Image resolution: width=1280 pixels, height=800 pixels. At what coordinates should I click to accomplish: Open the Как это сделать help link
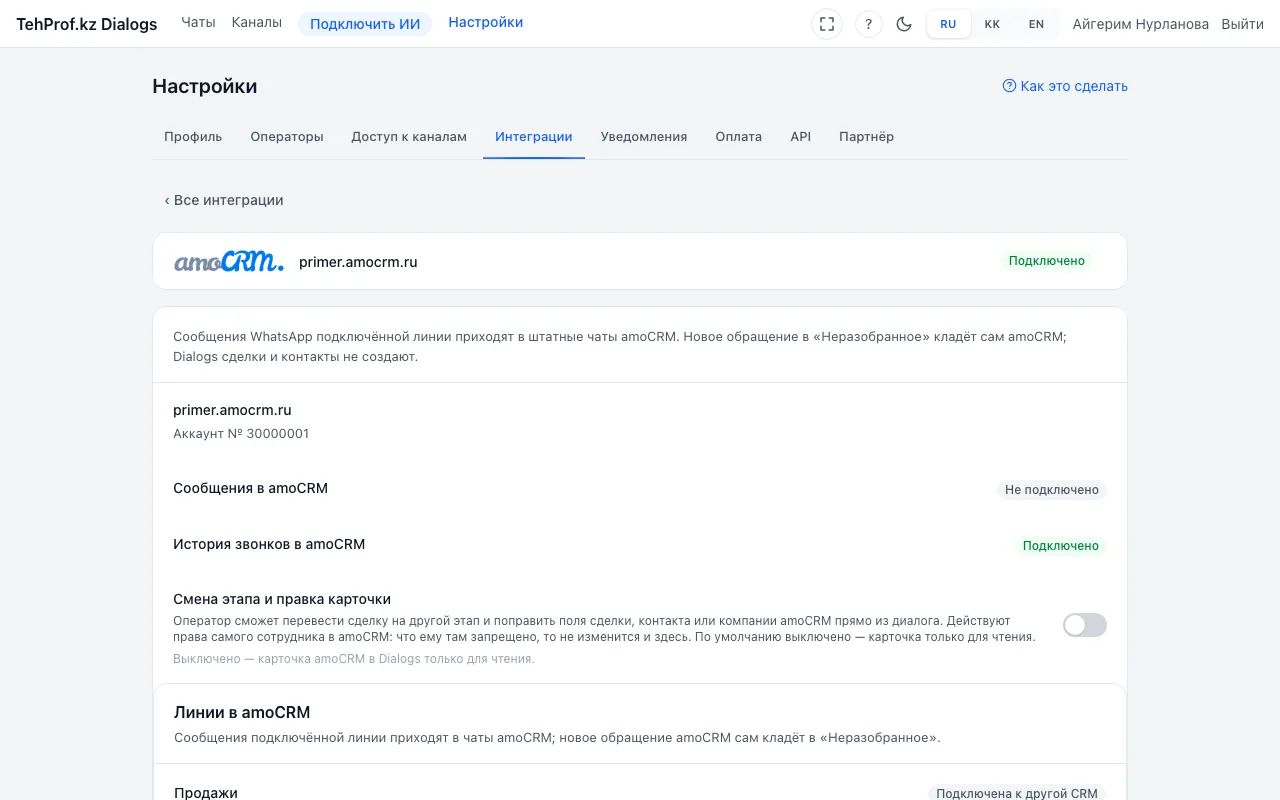pyautogui.click(x=1065, y=86)
